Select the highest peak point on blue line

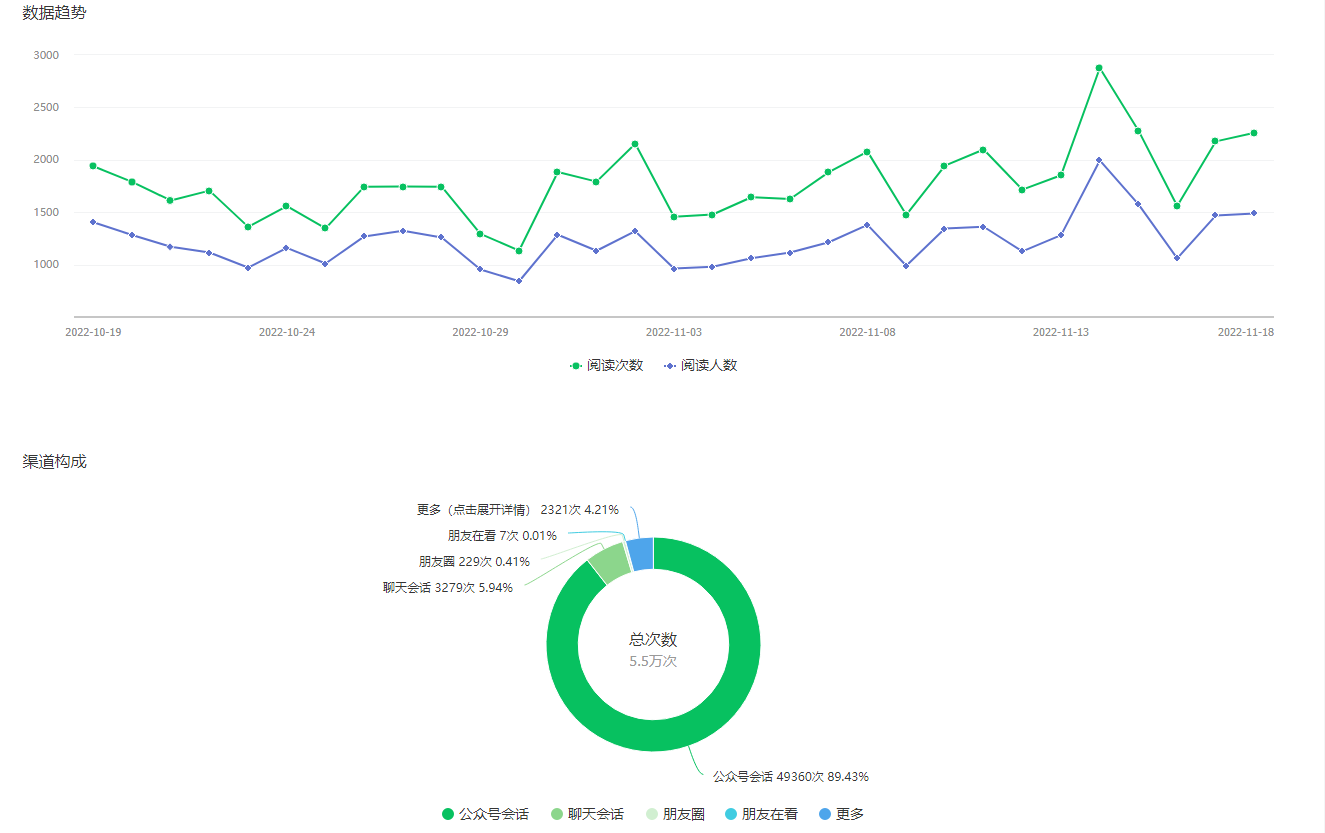coord(1099,160)
